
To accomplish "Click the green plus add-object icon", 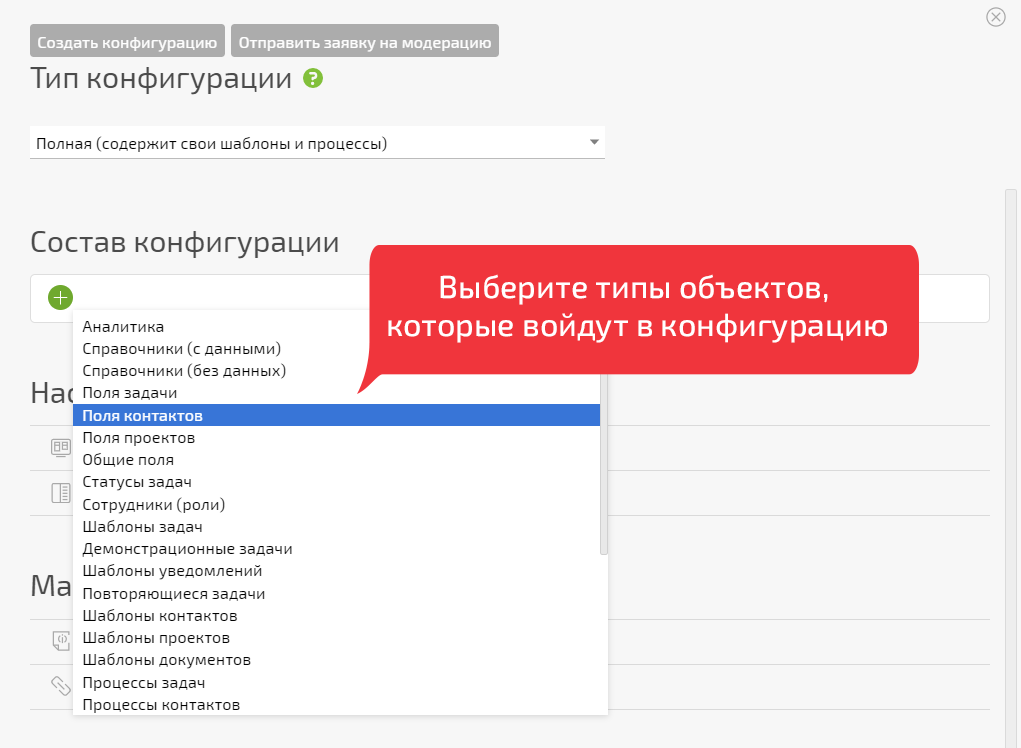I will [x=61, y=298].
